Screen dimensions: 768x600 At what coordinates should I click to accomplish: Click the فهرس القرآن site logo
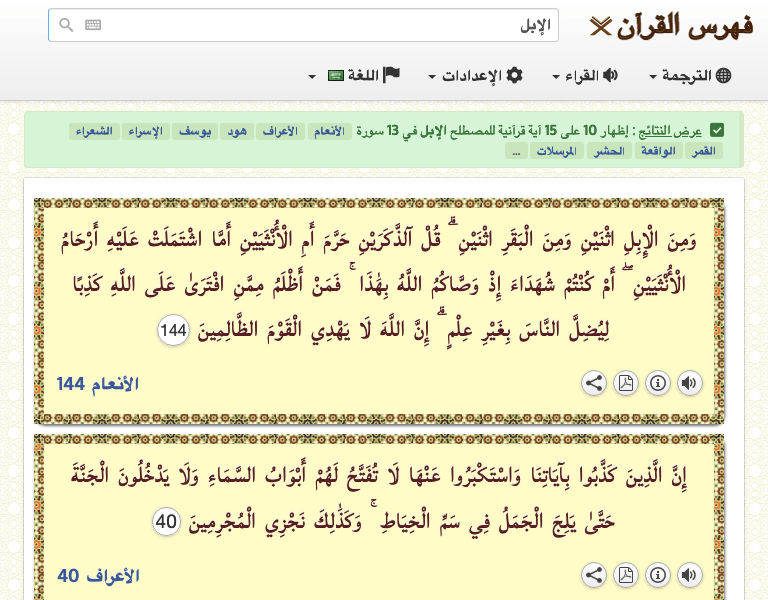(671, 26)
